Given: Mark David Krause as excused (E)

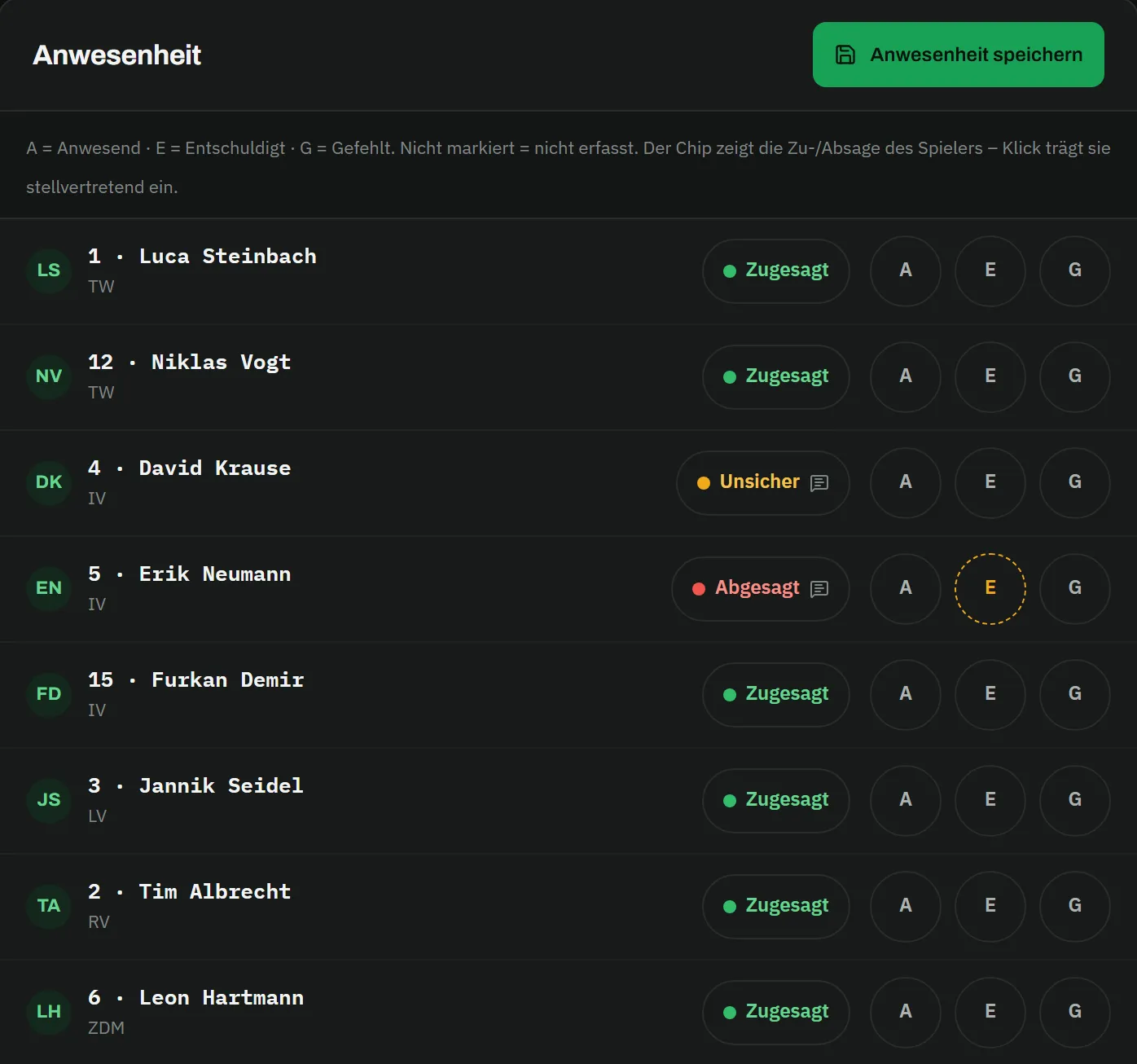Looking at the screenshot, I should pyautogui.click(x=990, y=483).
